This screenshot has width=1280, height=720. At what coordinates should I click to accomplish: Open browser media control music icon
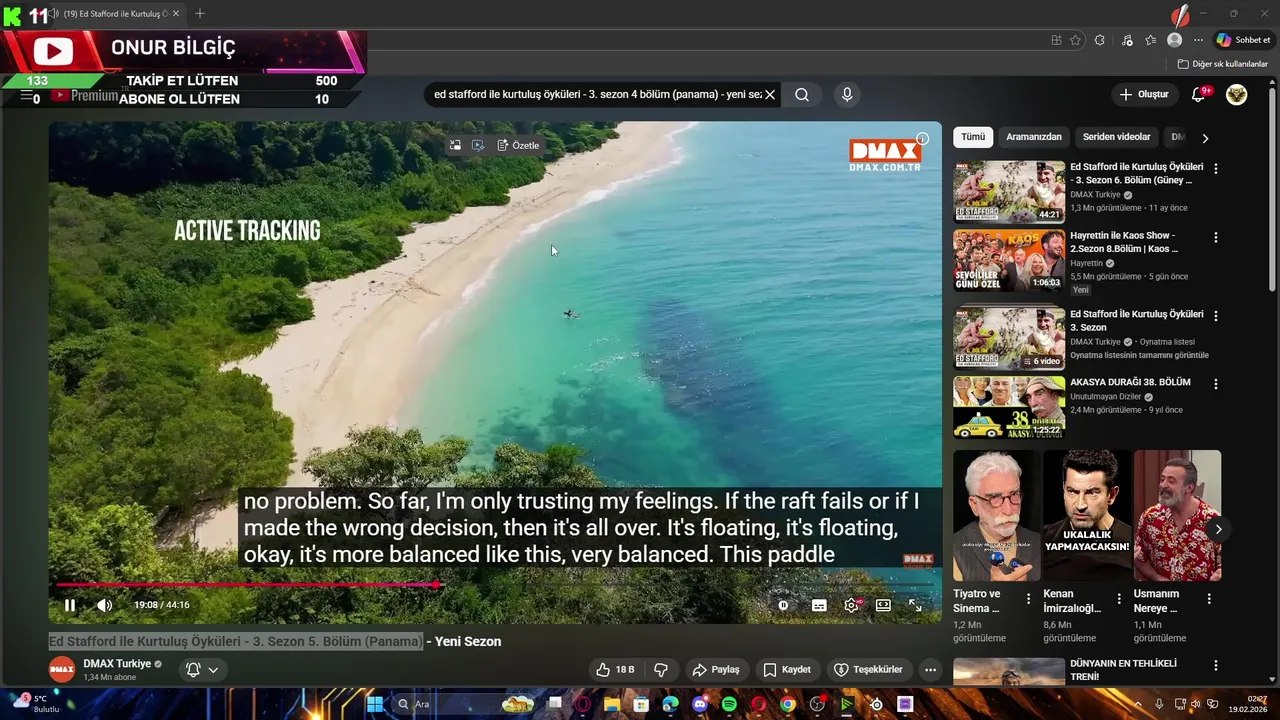(1127, 40)
